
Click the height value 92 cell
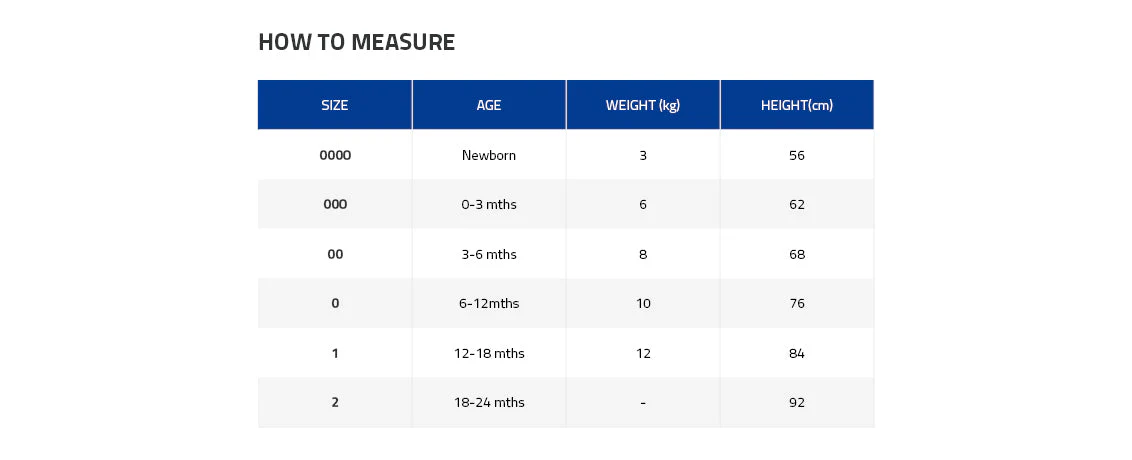click(x=797, y=402)
